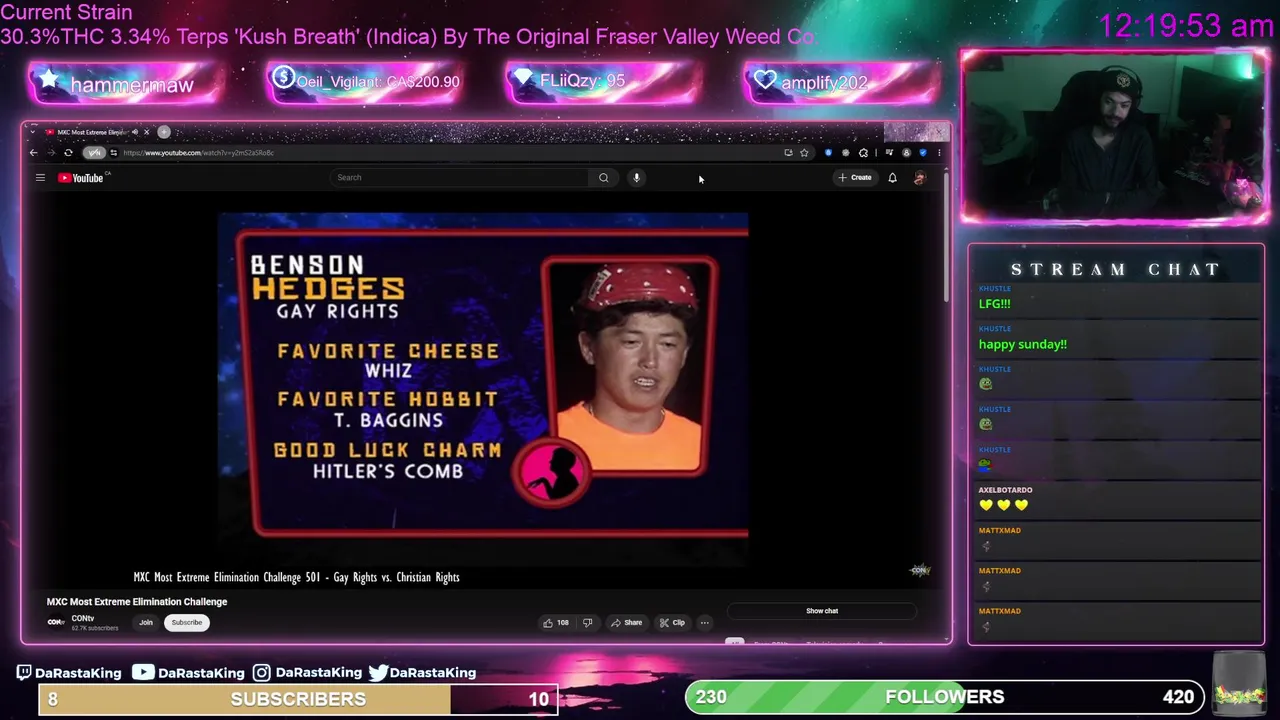Click the 12:19:53 am clock overlay
The height and width of the screenshot is (720, 1280).
click(1186, 26)
